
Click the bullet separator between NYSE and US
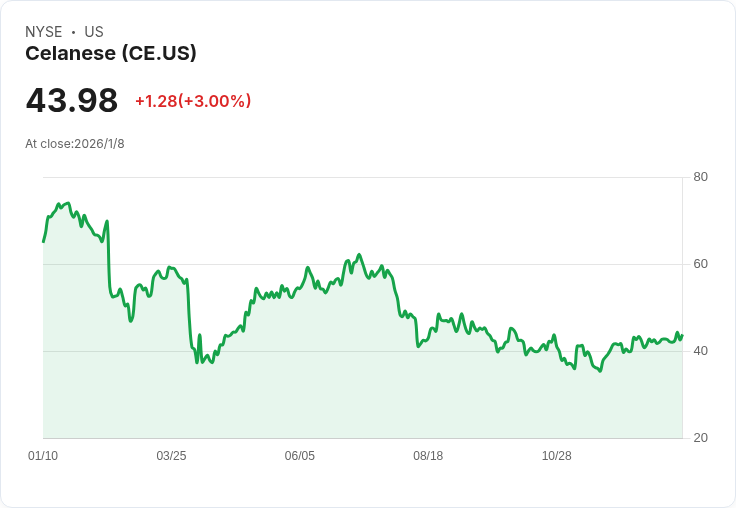(73, 32)
